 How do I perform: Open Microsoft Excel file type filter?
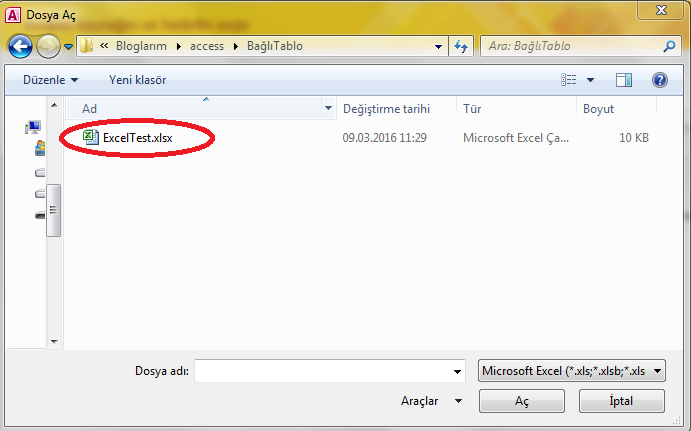(x=572, y=371)
